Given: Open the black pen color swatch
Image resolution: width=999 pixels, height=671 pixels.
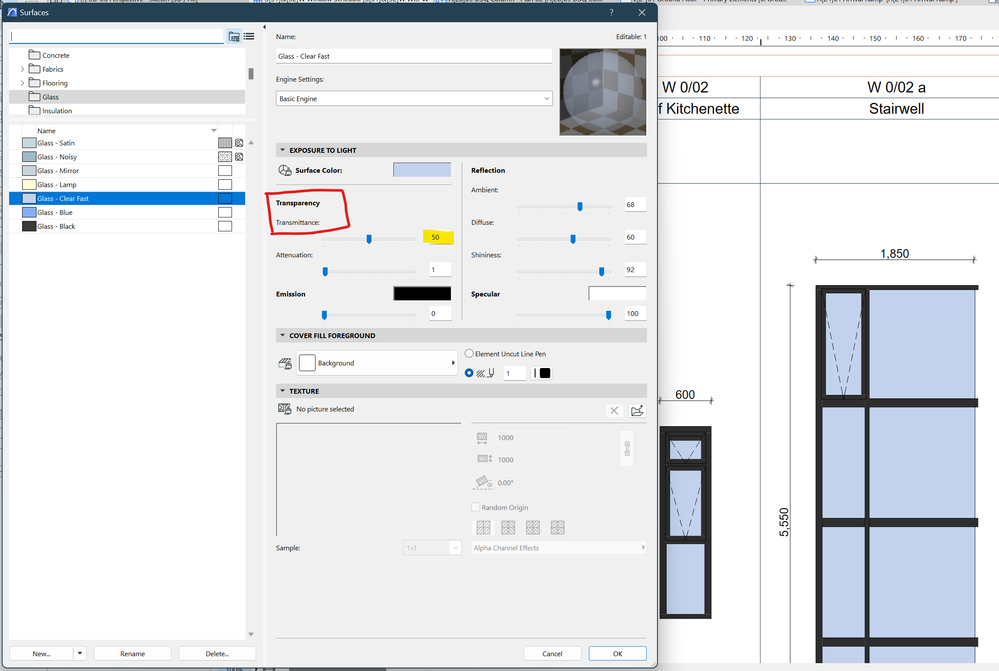Looking at the screenshot, I should 545,373.
